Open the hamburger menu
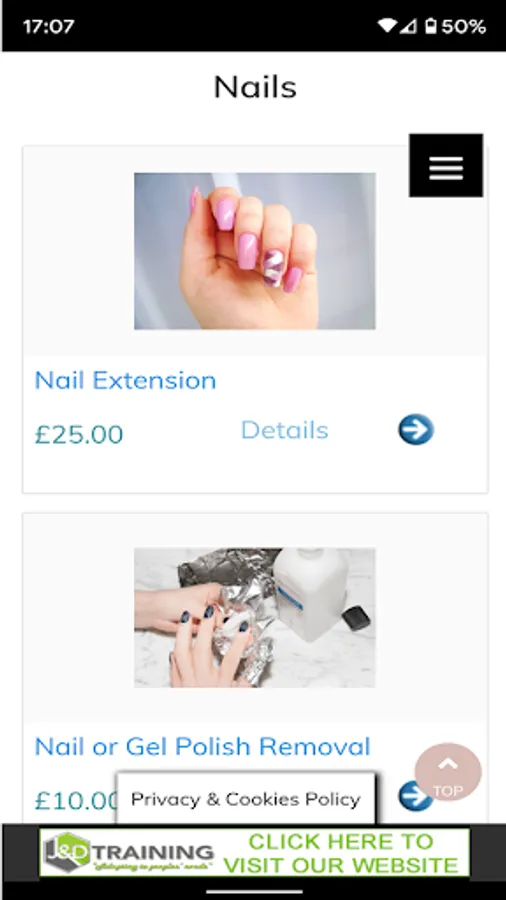 click(446, 165)
